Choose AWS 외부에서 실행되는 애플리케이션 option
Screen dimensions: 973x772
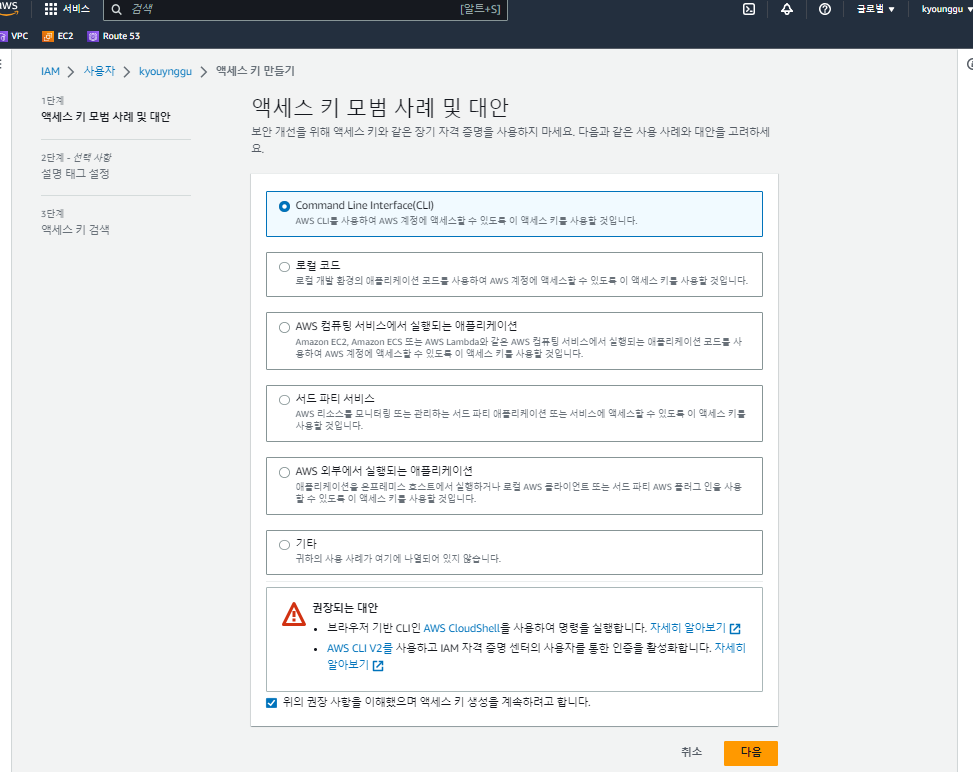click(x=284, y=472)
